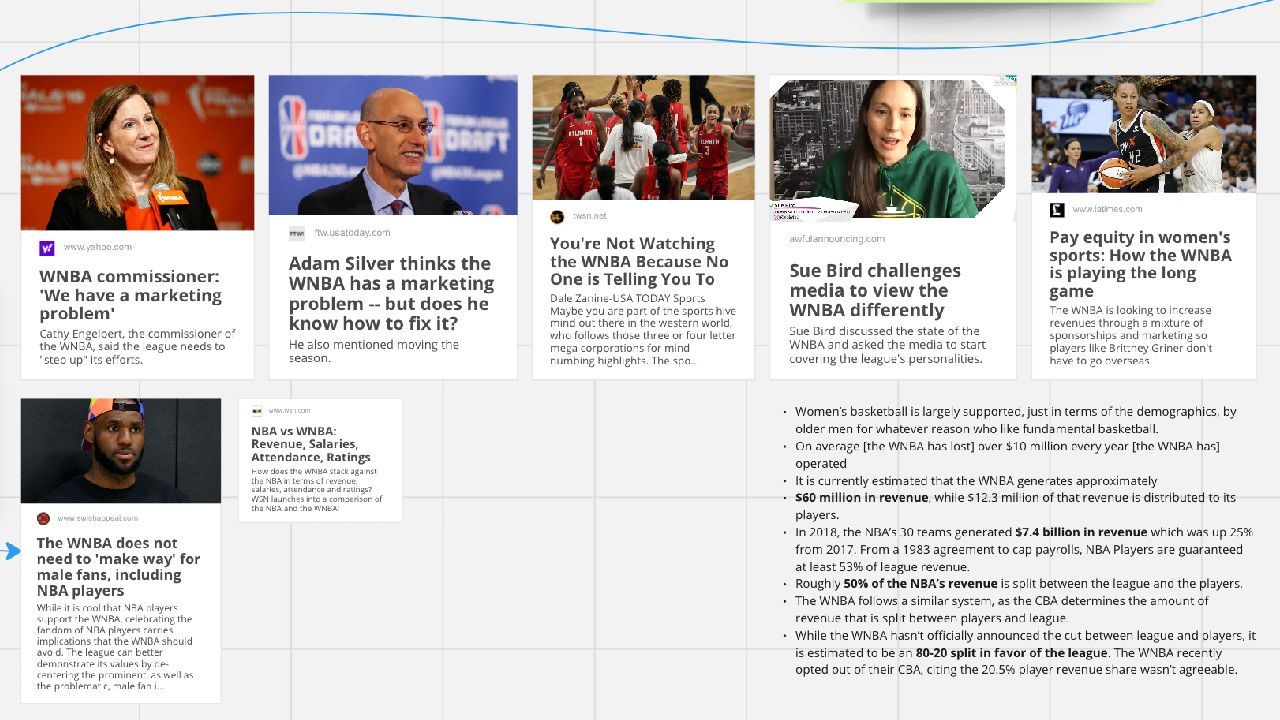
Task: Open the www.yahoo.com source link
Action: pos(98,247)
